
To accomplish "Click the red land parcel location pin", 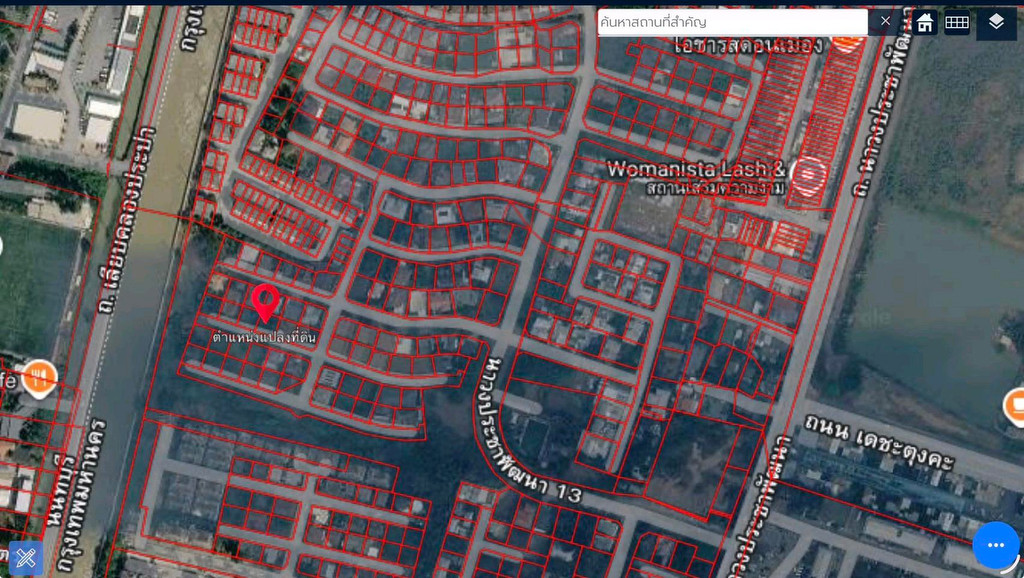I will 265,303.
